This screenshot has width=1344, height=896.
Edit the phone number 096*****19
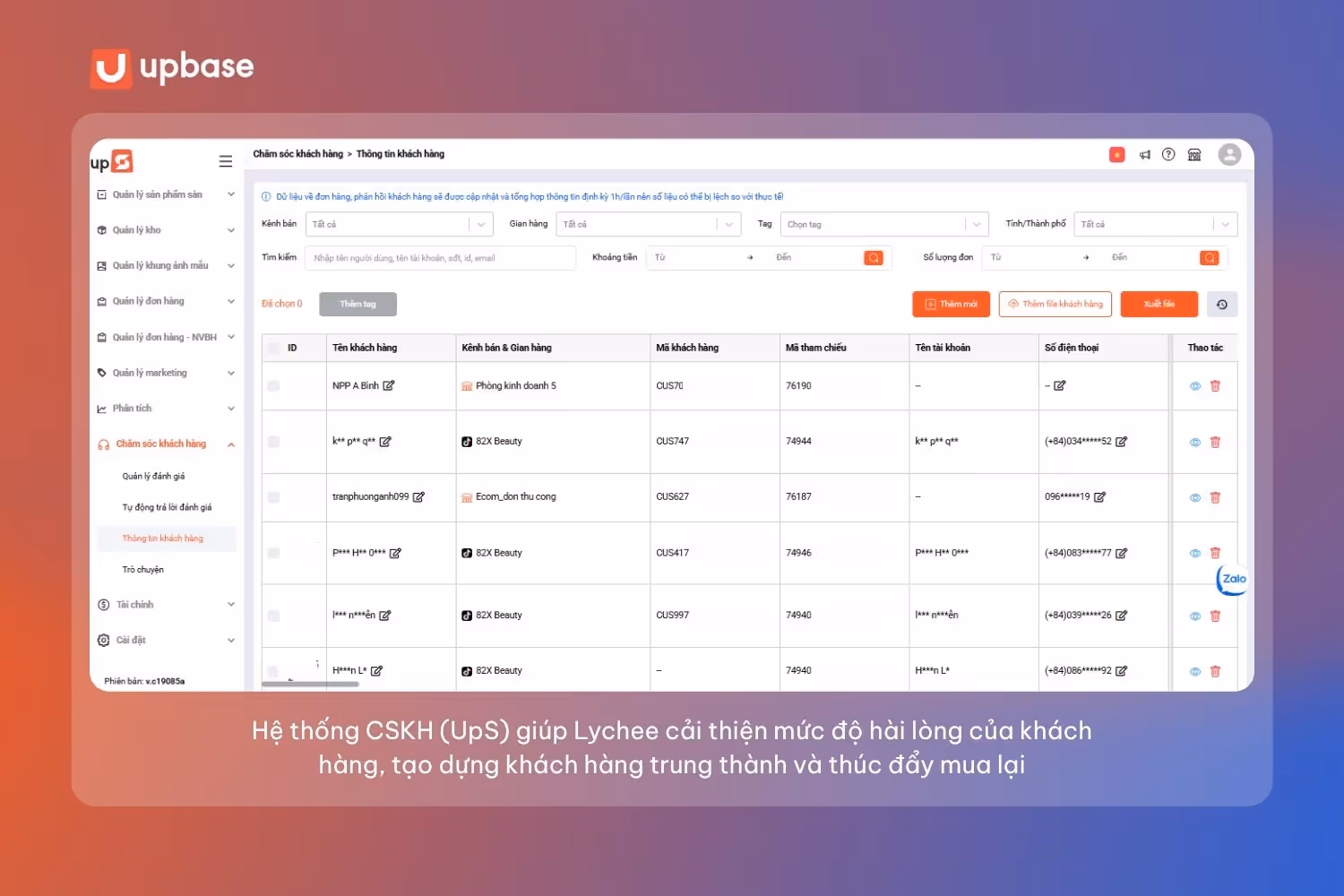[x=1100, y=497]
